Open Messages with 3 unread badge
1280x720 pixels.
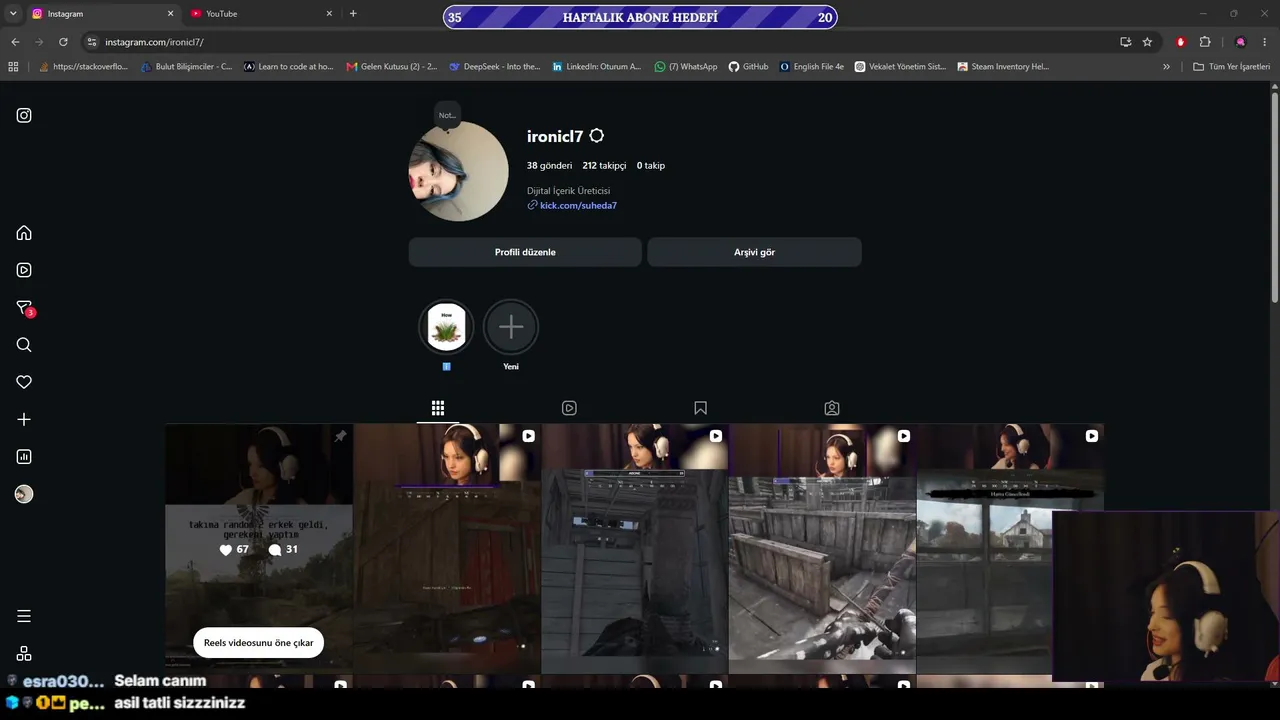click(x=25, y=308)
